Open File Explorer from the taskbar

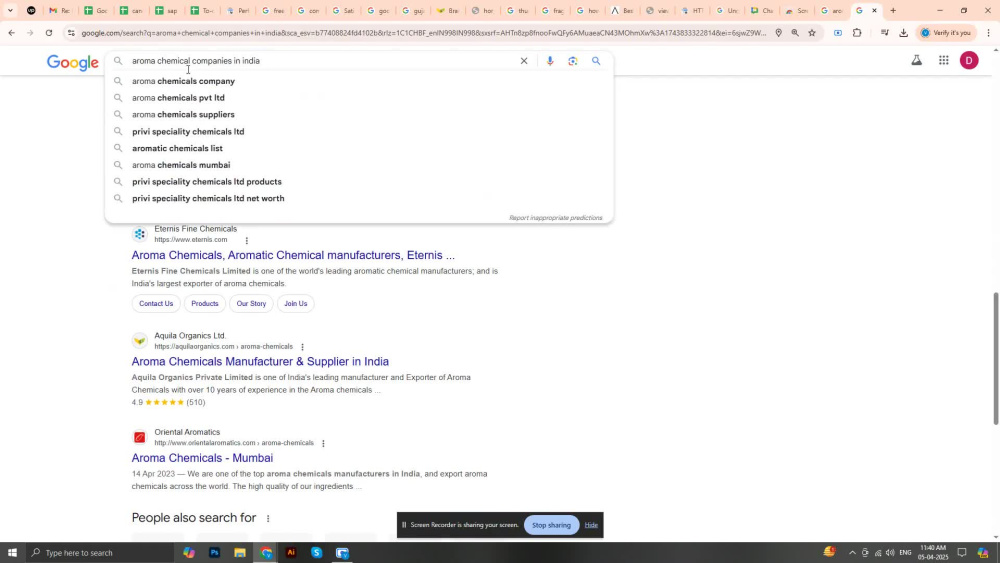[240, 552]
